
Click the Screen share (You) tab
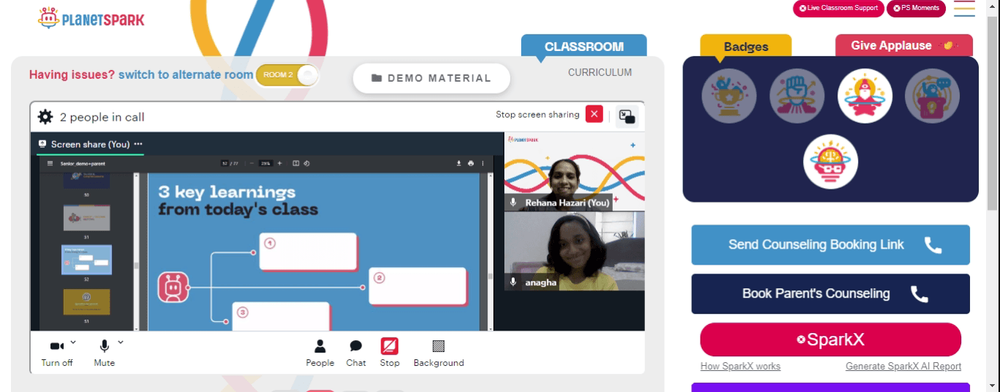pos(90,144)
